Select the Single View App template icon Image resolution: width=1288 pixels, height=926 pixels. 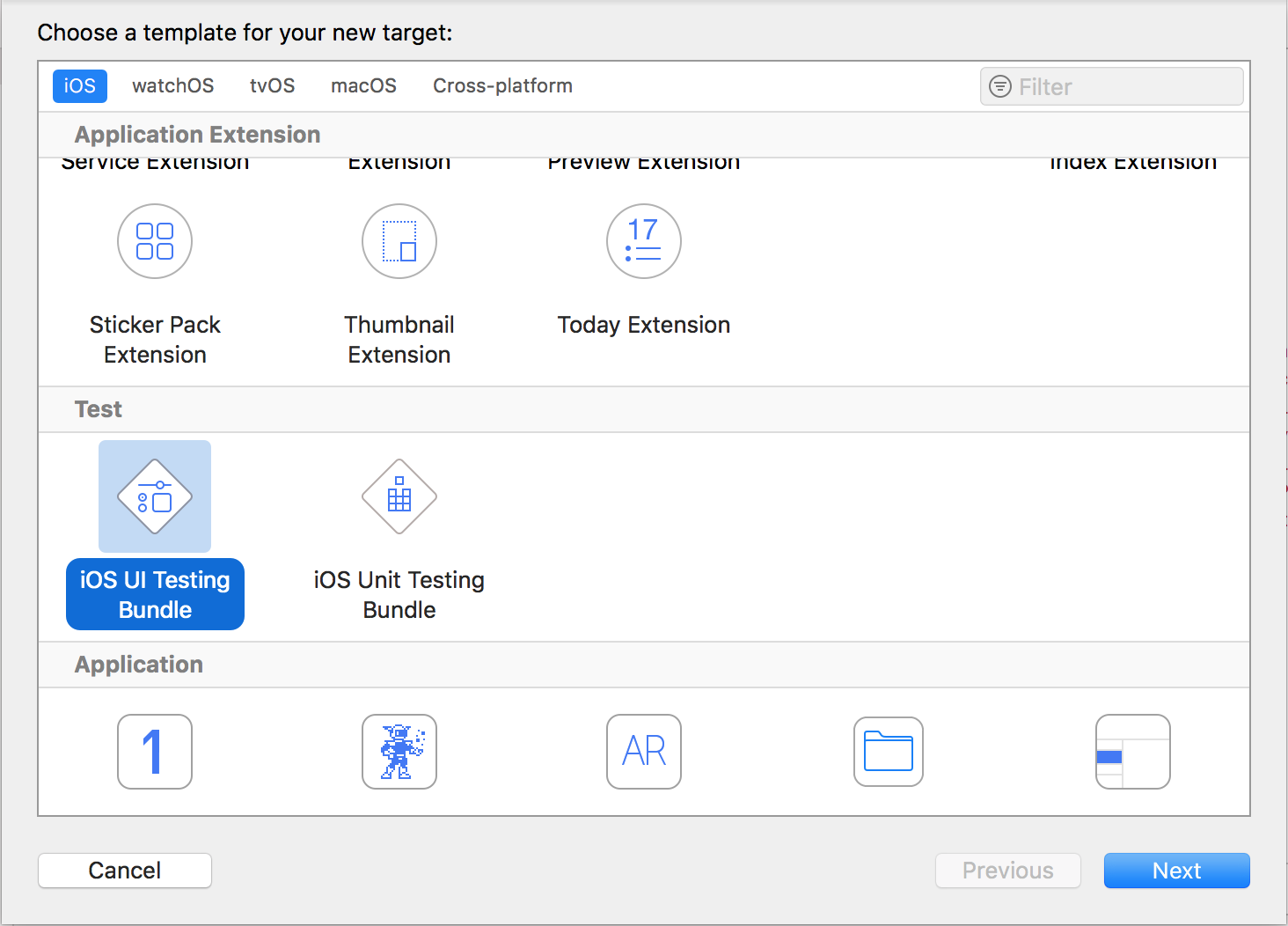pyautogui.click(x=155, y=752)
